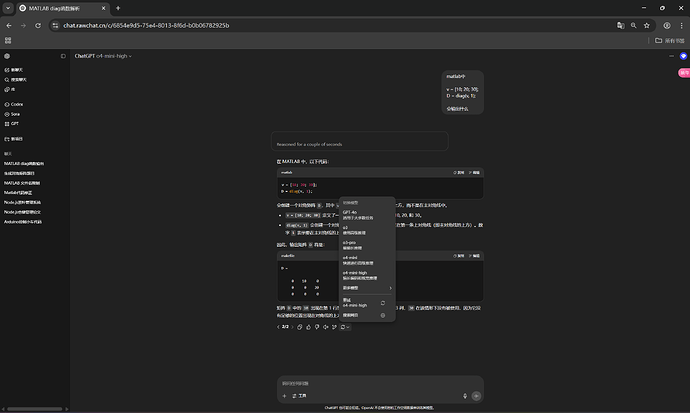Open the 'Arduino' chat in history

(x=23, y=222)
